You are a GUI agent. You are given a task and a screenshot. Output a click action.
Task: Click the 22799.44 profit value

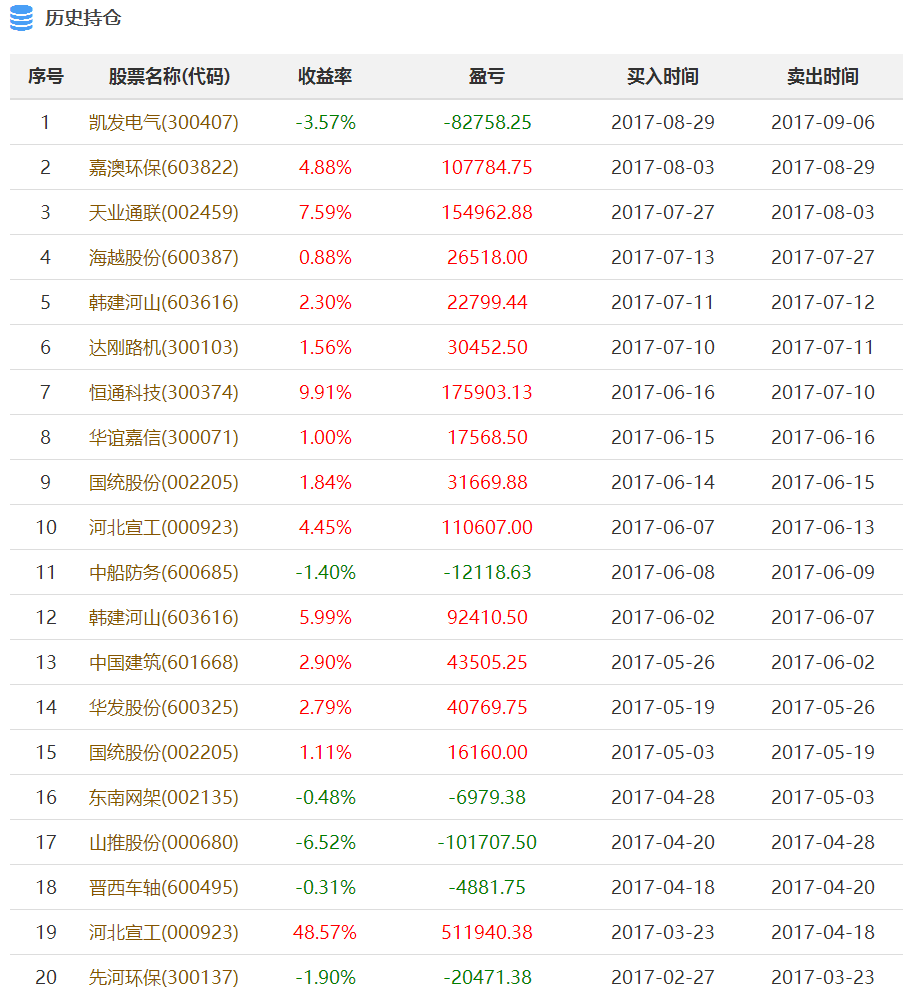click(x=487, y=302)
